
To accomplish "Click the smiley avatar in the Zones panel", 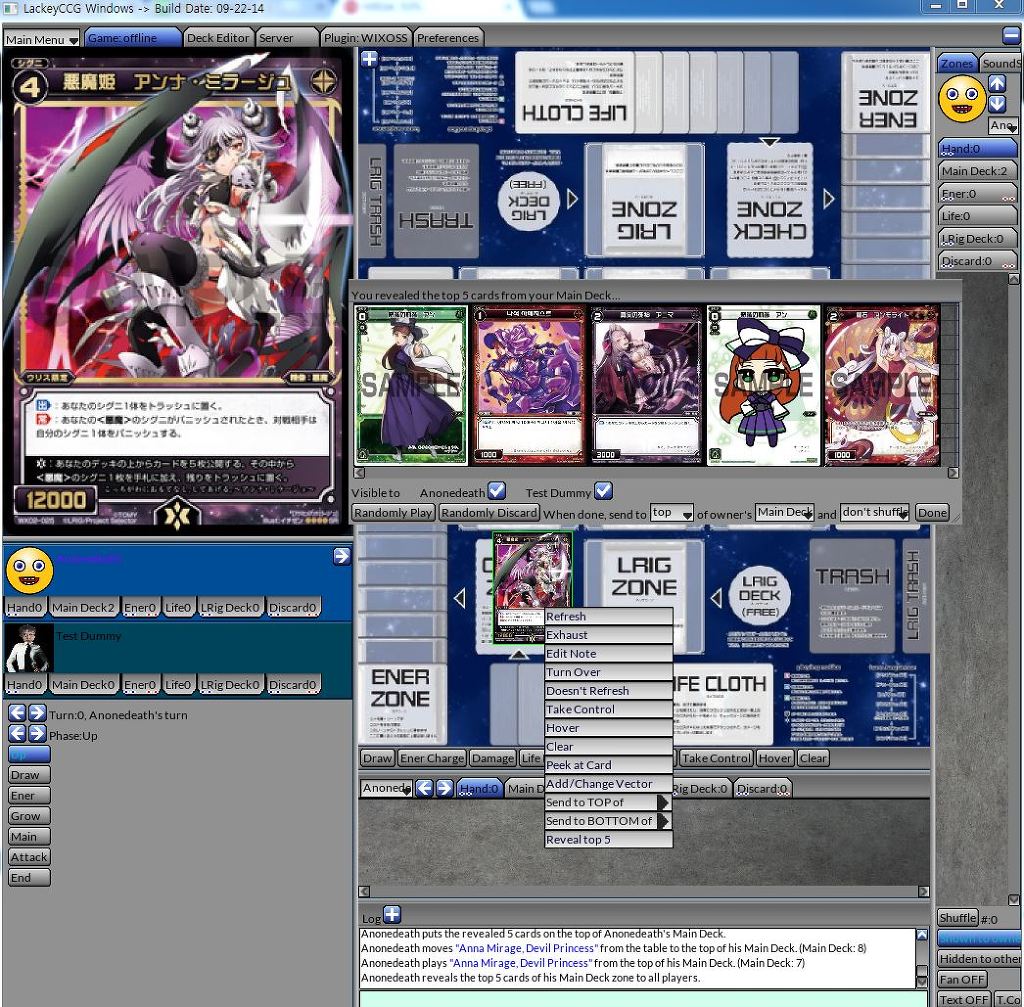I will pos(961,99).
